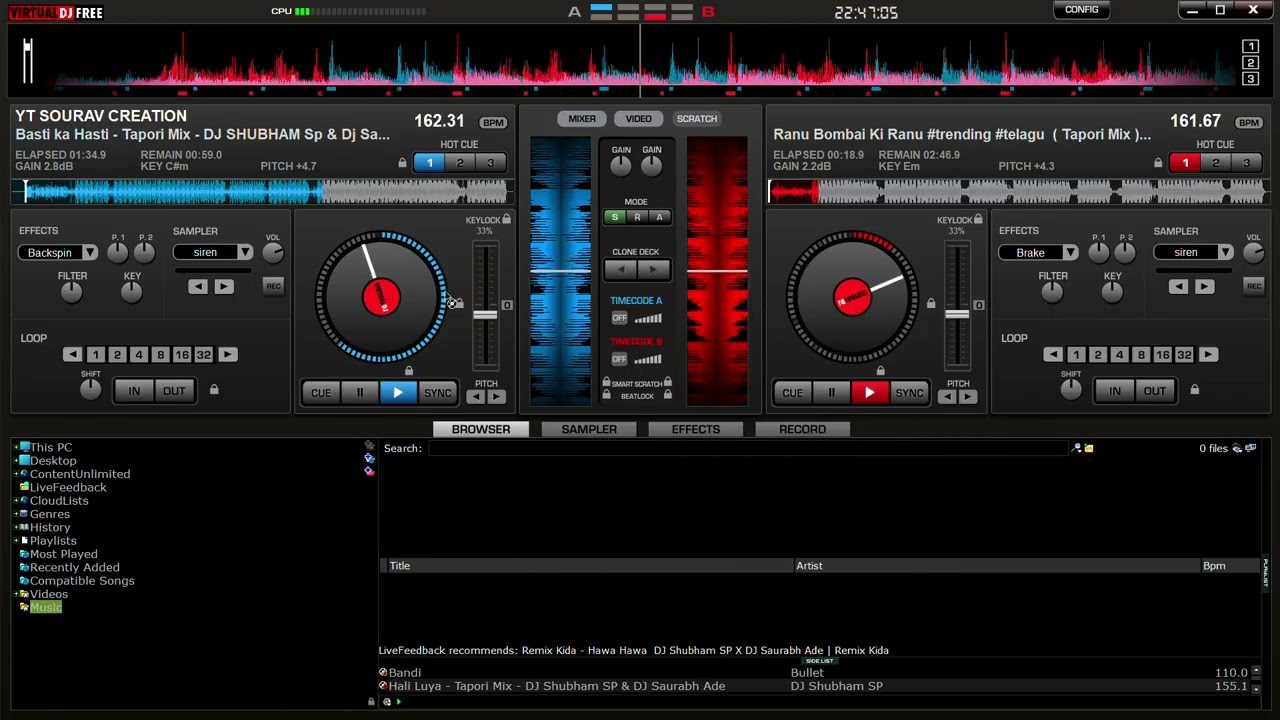1280x720 pixels.
Task: Set right deck loop length to 8
Action: (1140, 355)
